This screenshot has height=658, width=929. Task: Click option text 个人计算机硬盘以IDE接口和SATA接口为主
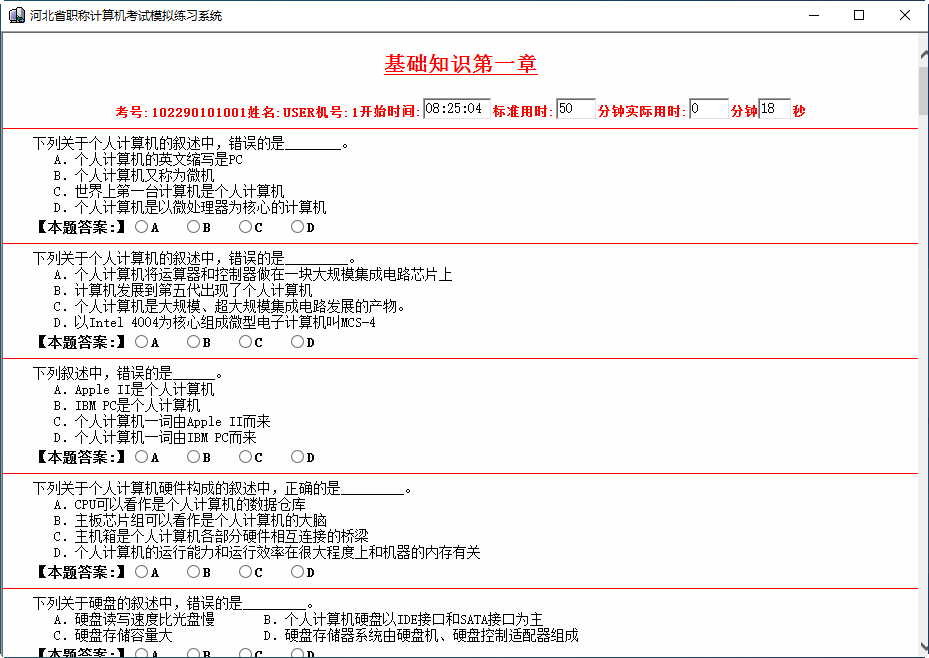[414, 620]
